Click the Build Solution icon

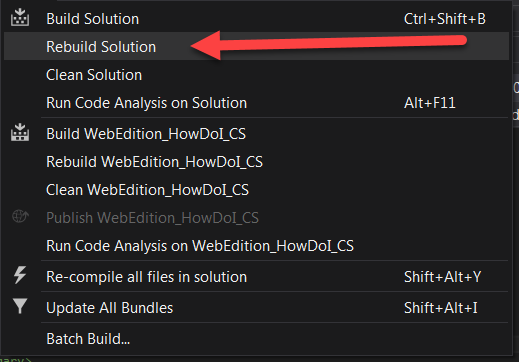click(20, 18)
